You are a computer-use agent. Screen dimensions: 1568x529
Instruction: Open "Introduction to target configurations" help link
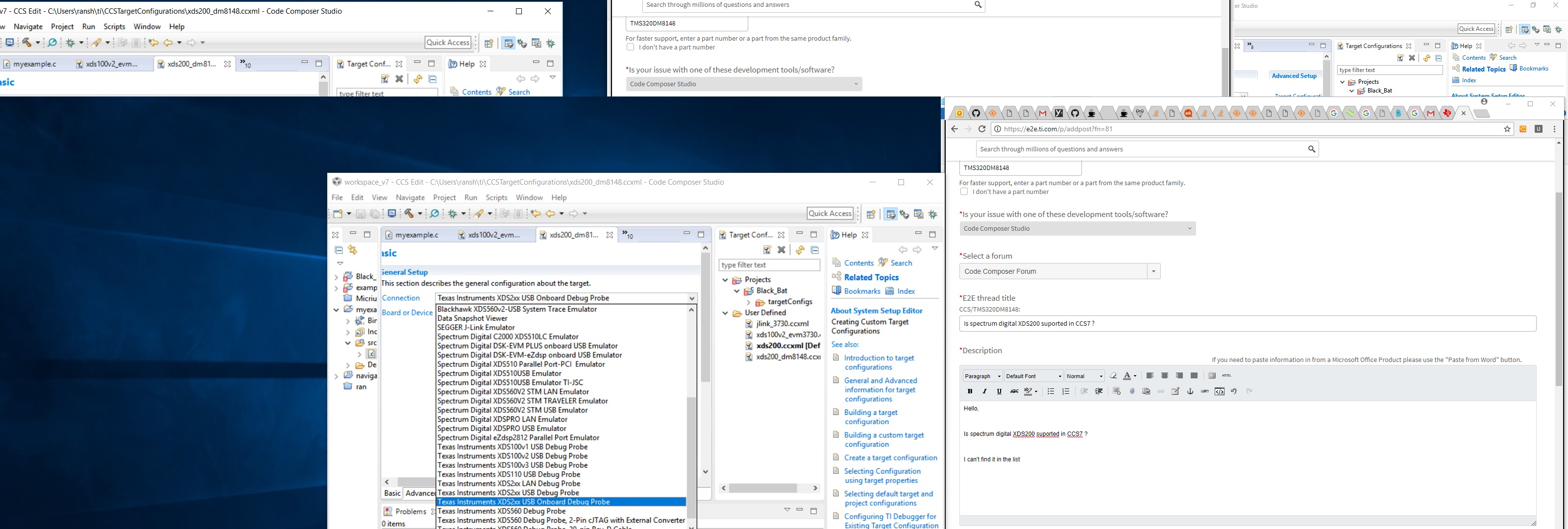(879, 363)
